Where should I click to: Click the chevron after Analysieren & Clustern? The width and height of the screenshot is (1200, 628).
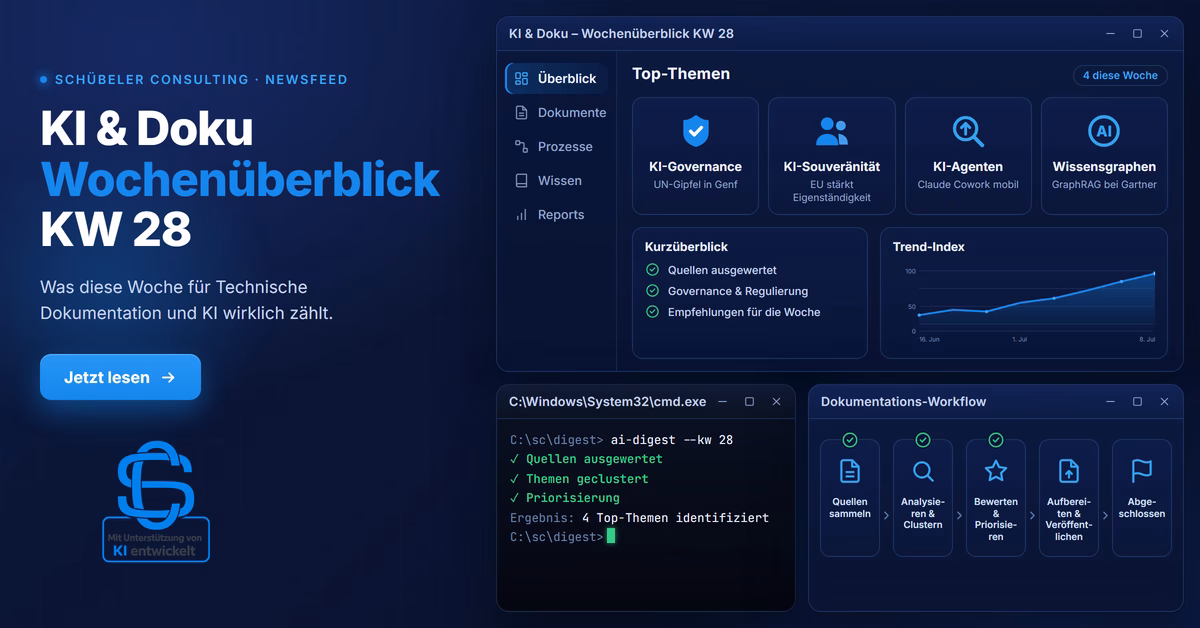959,516
